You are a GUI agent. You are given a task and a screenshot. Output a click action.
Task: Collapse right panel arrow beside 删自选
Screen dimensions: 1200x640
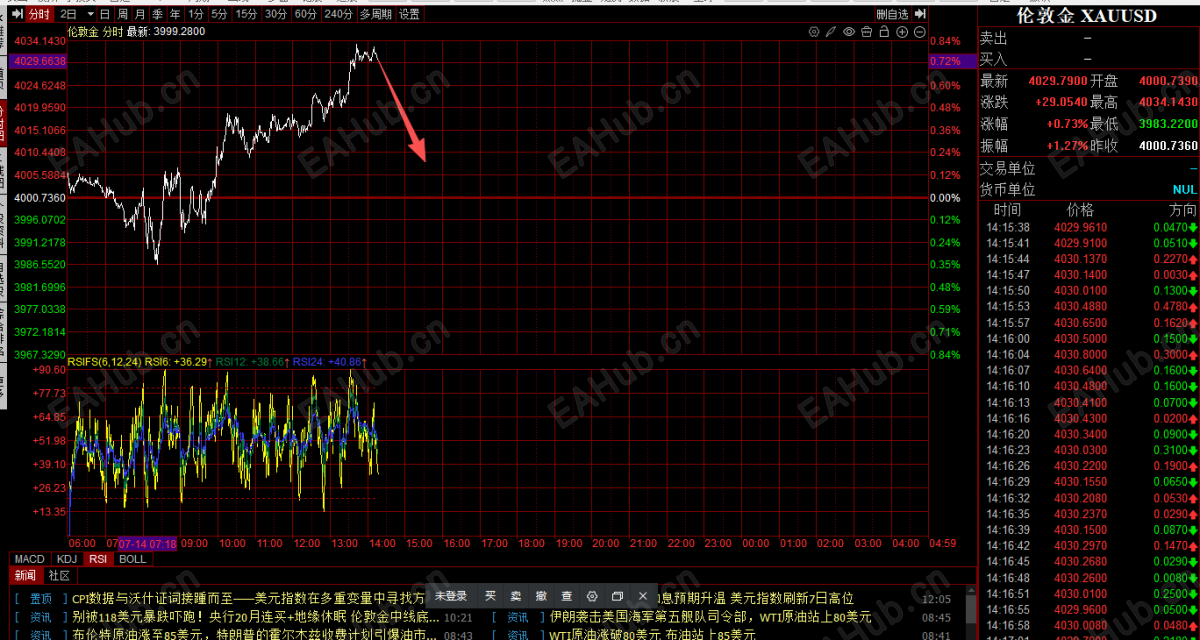click(x=918, y=14)
